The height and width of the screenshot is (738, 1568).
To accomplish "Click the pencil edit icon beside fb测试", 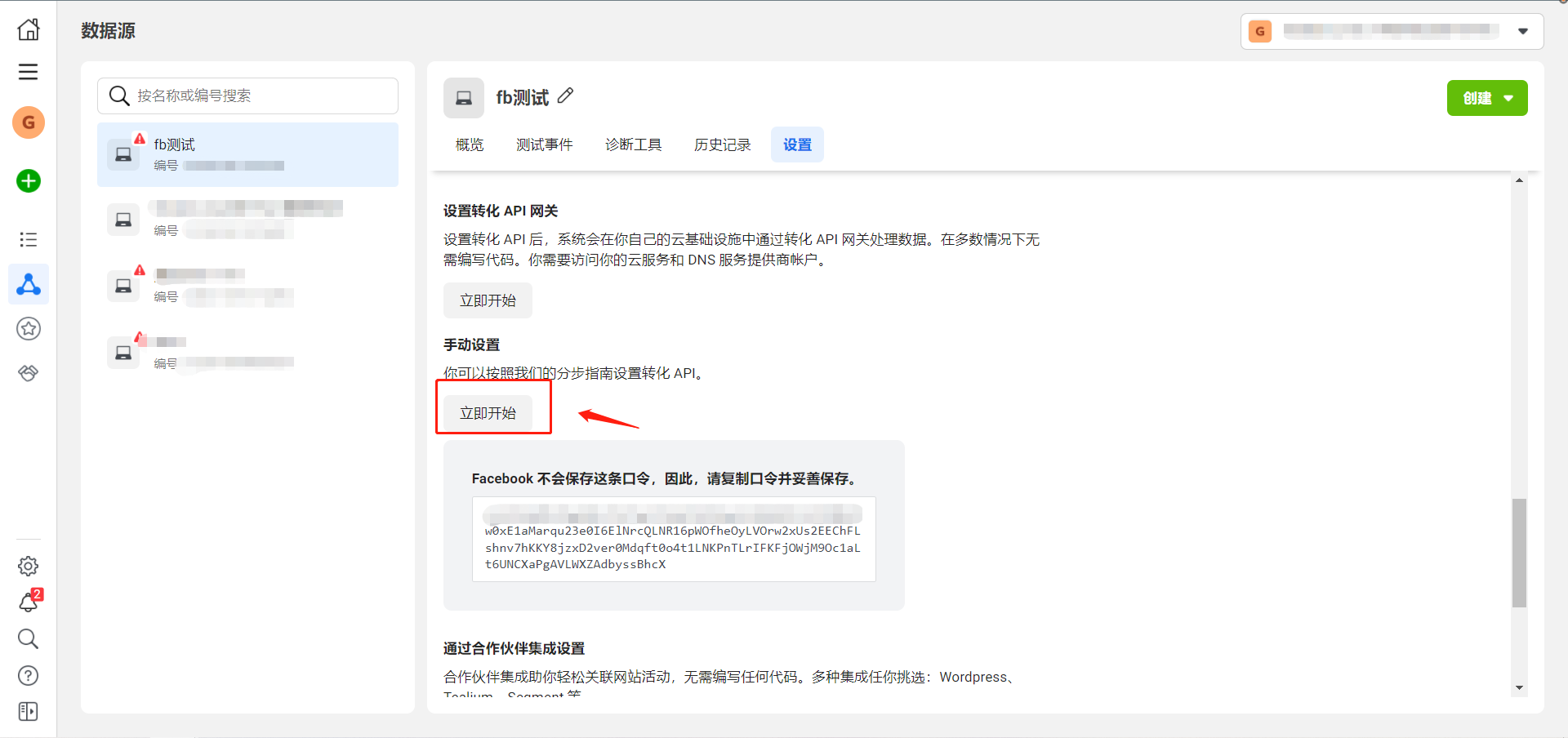I will (565, 96).
